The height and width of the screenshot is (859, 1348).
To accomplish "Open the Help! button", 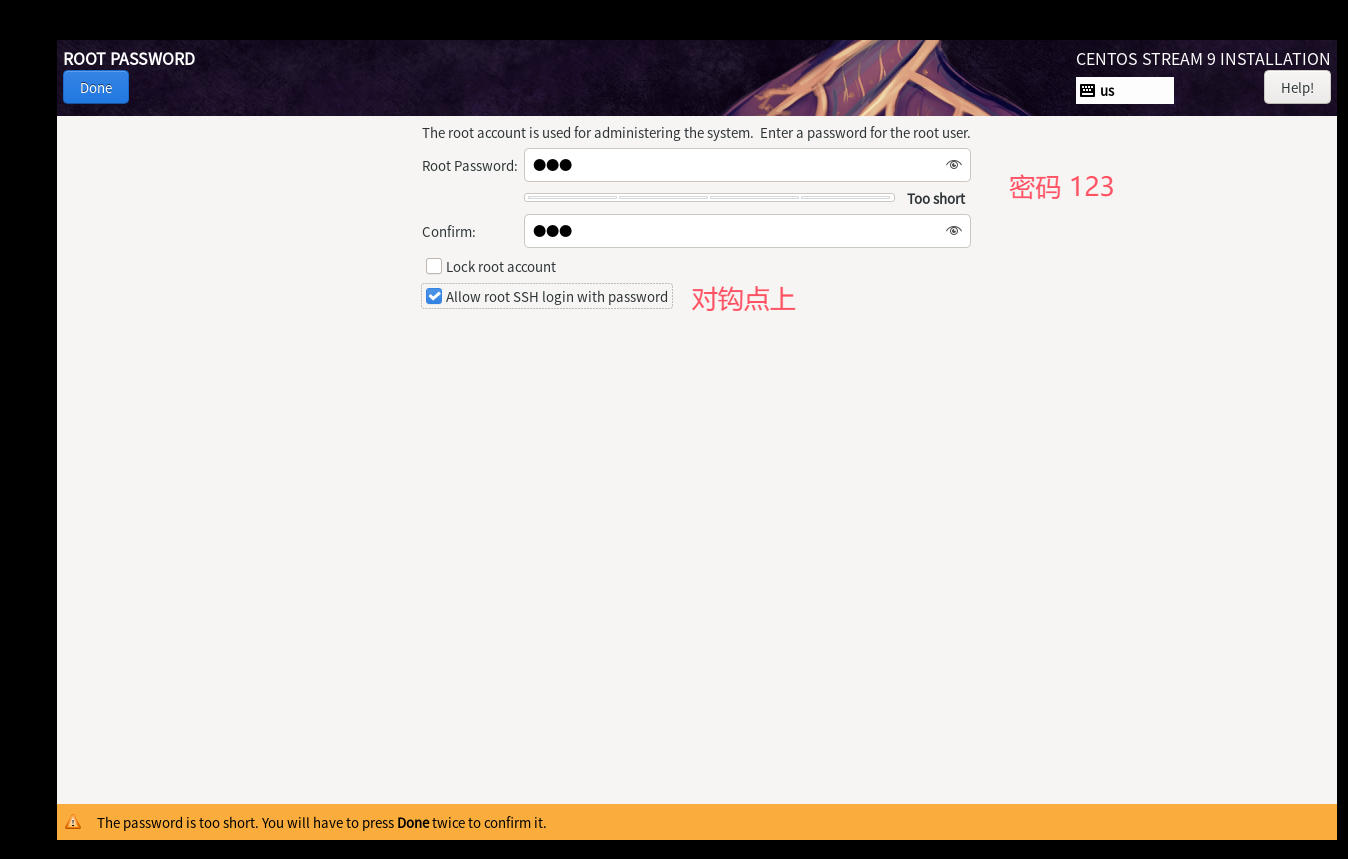I will [1297, 88].
